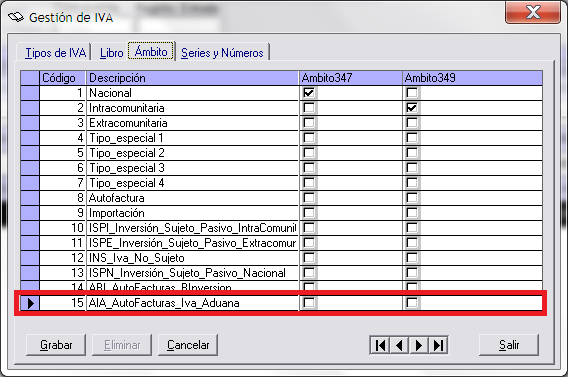Select the Intracomunitaria description cell
The image size is (568, 377).
point(192,108)
